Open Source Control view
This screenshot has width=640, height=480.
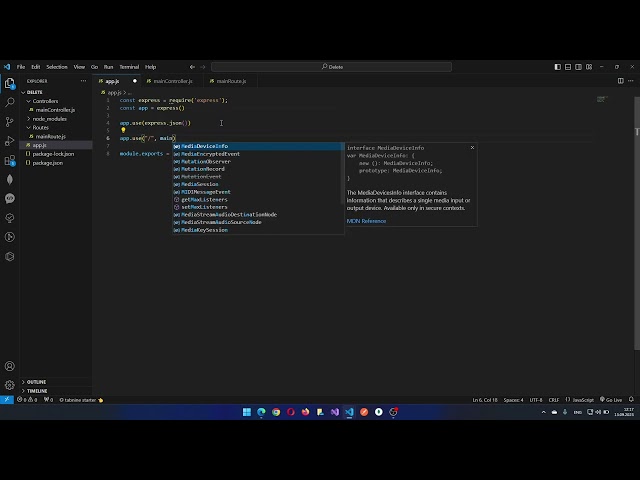coord(10,121)
